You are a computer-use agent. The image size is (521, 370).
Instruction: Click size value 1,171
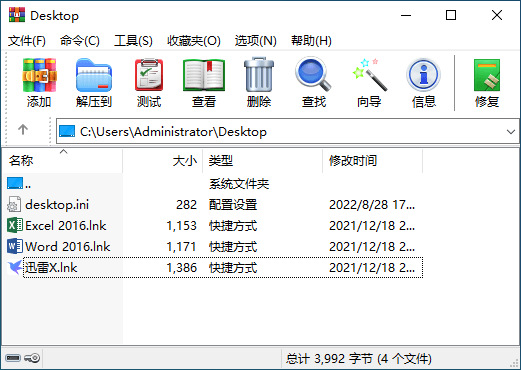point(182,247)
